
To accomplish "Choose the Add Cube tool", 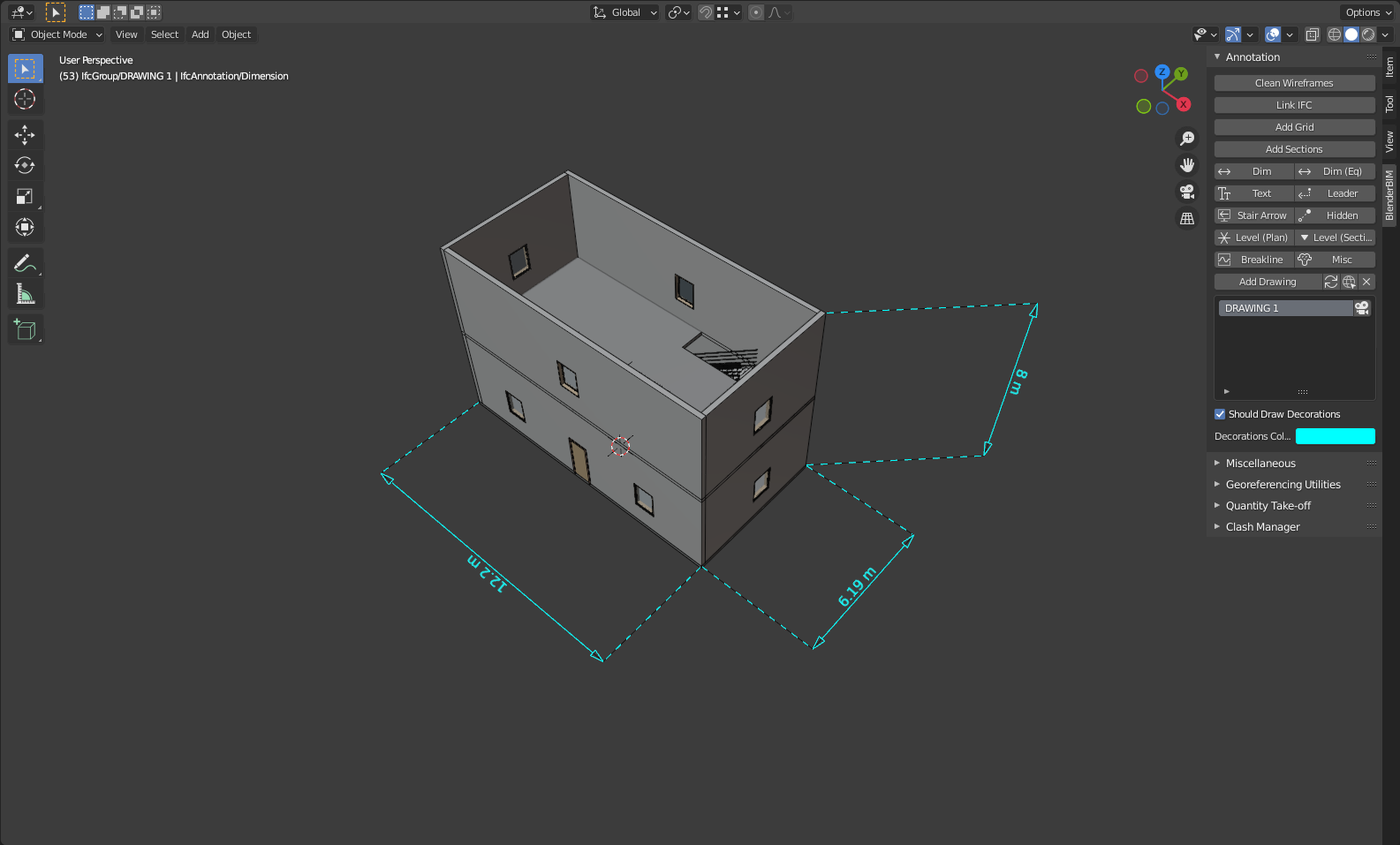I will tap(25, 329).
